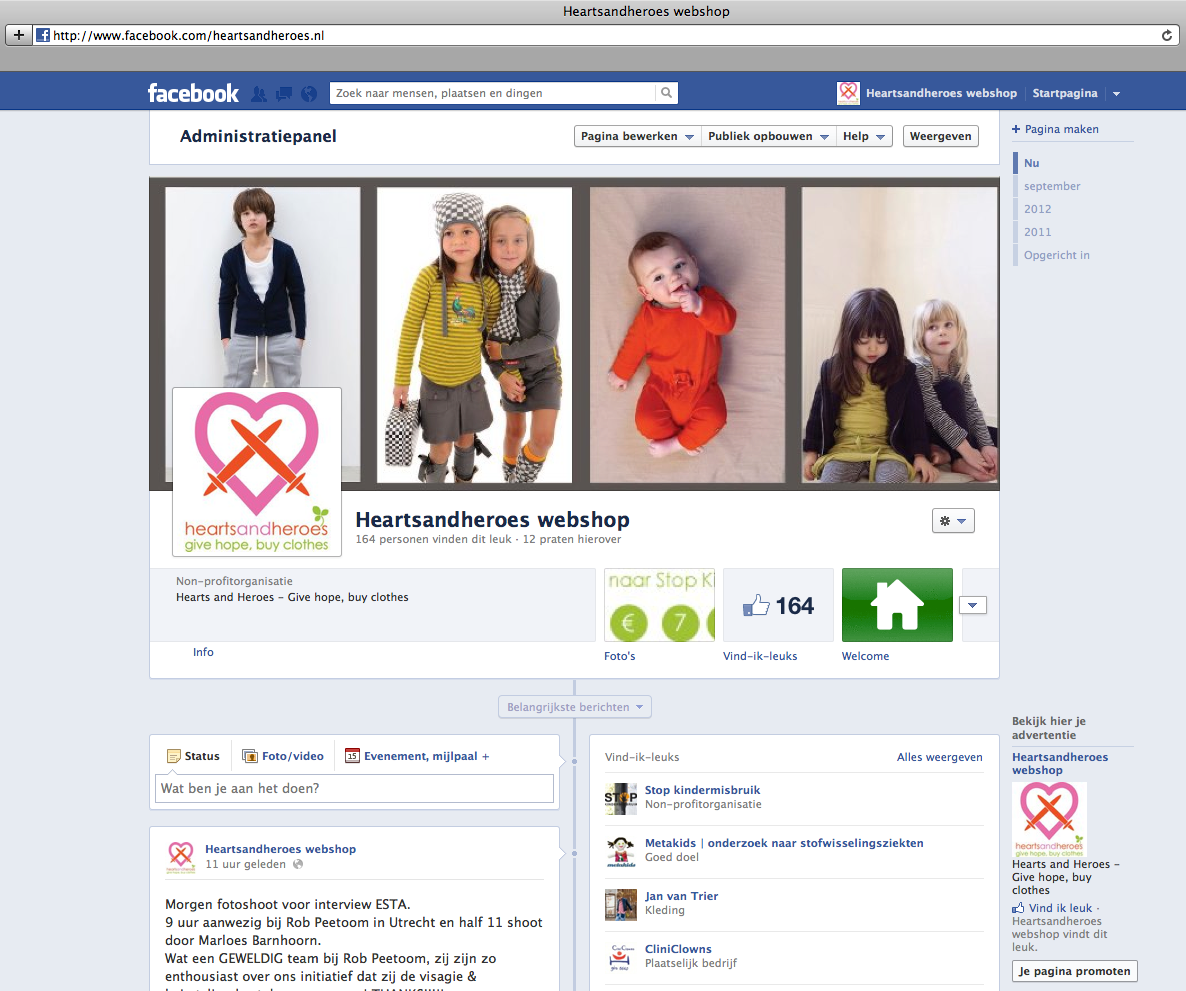Open the notifications globe icon
1186x991 pixels.
(309, 94)
